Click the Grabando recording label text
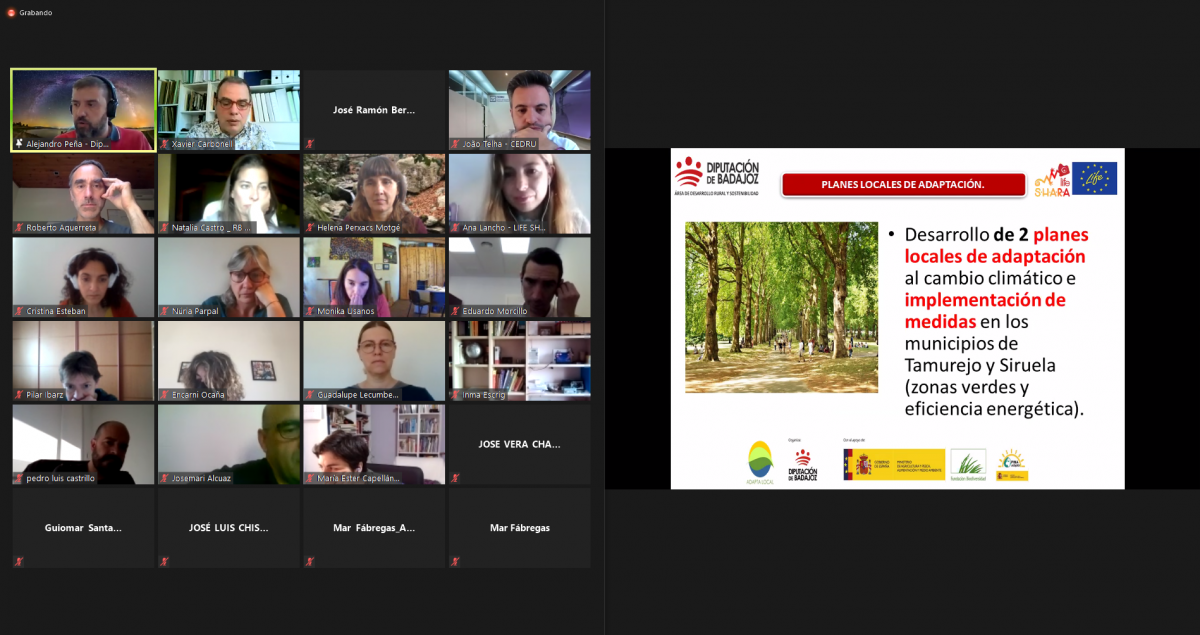This screenshot has height=635, width=1200. click(35, 13)
